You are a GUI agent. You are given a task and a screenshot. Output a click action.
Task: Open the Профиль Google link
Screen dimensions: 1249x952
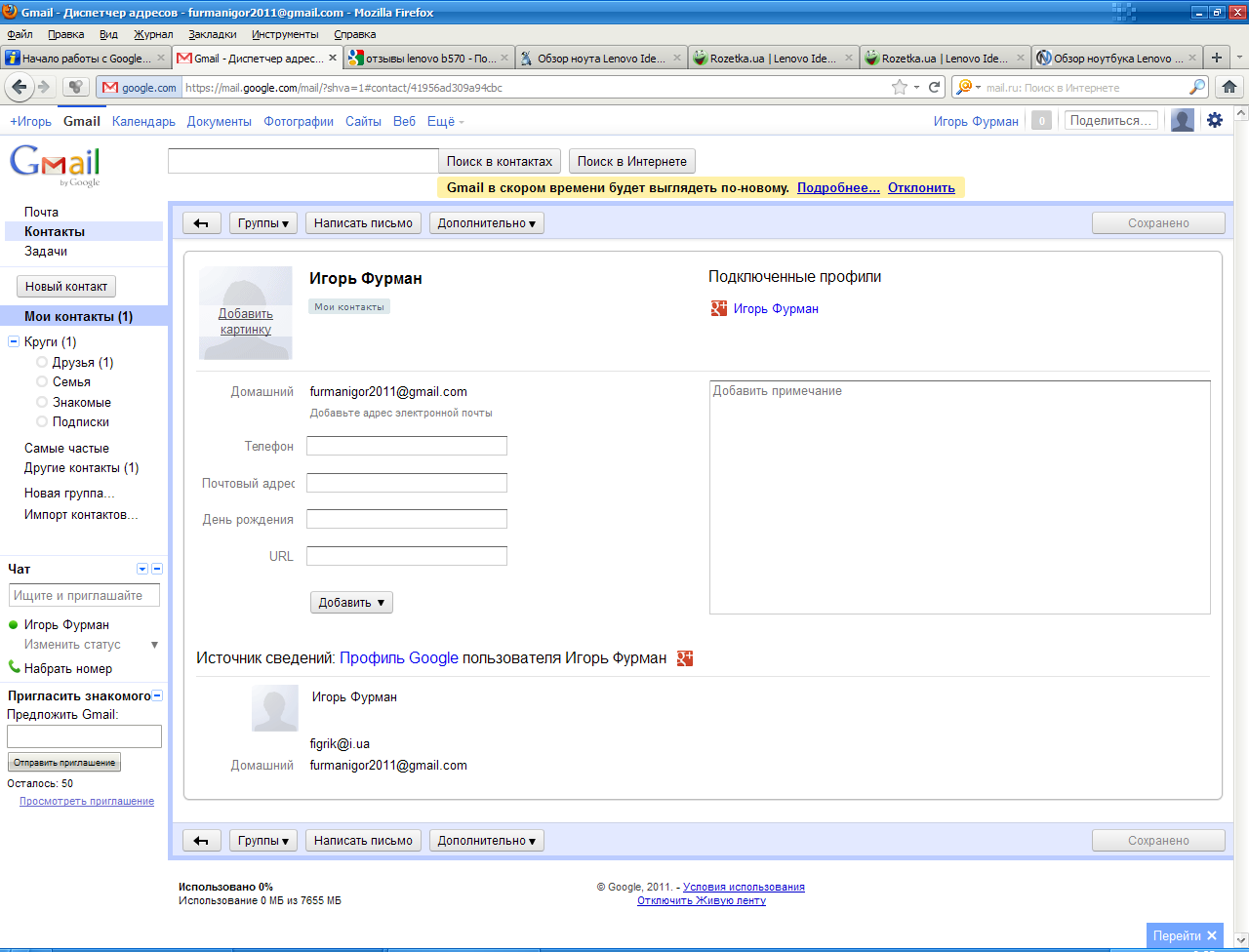(x=399, y=658)
